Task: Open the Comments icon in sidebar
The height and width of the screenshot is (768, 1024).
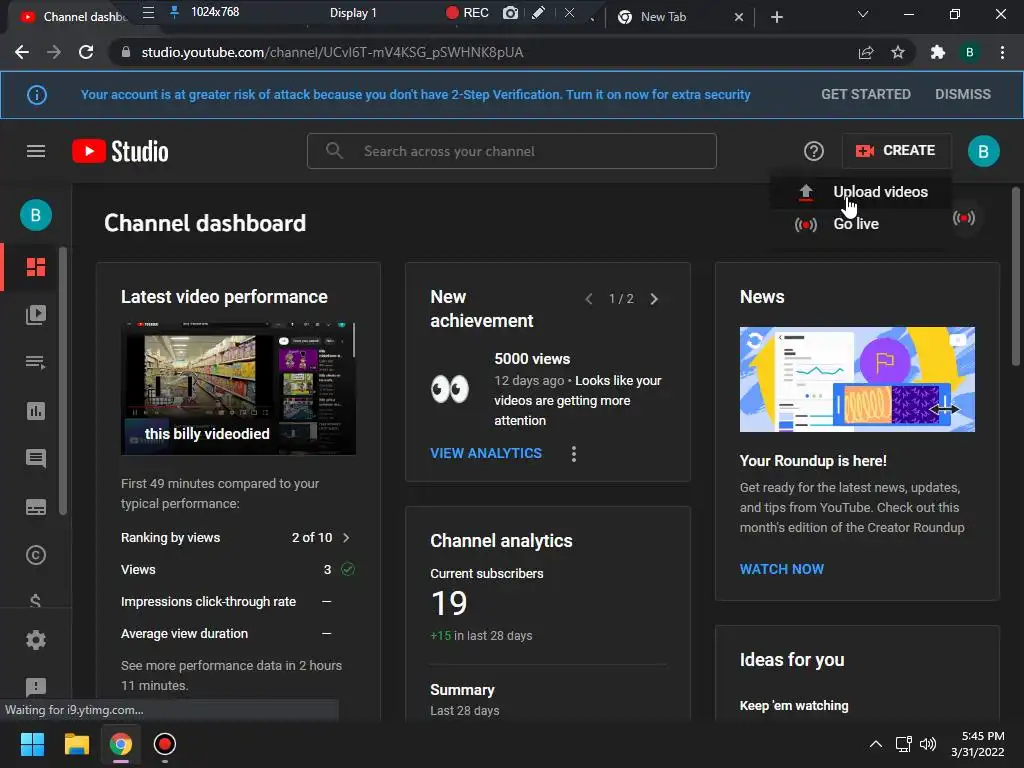Action: pyautogui.click(x=36, y=458)
